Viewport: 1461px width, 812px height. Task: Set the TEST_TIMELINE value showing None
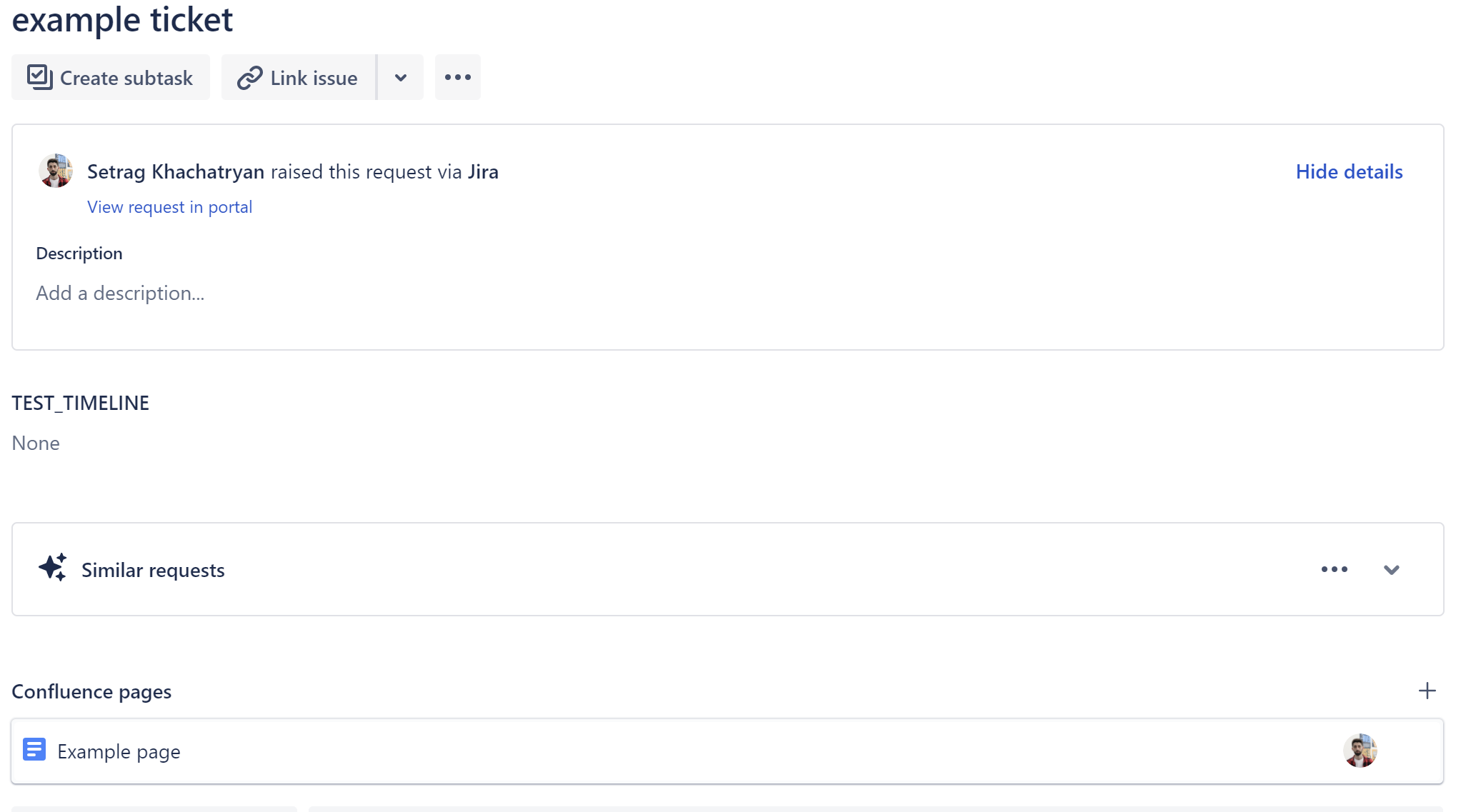pos(36,443)
